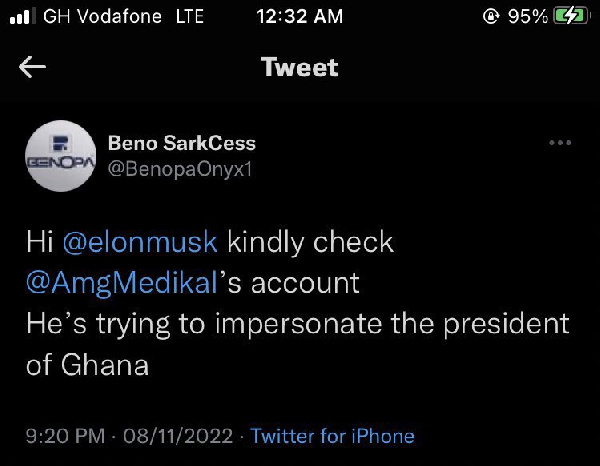The height and width of the screenshot is (466, 600).
Task: Tap the back arrow icon
Action: 33,67
